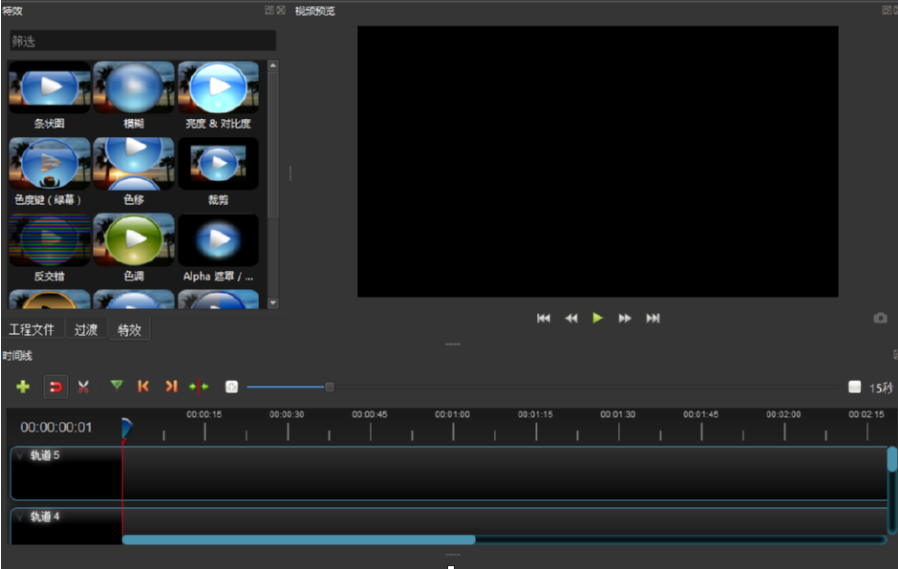Toggle the magnet snapping tool
The height and width of the screenshot is (569, 898).
[56, 386]
